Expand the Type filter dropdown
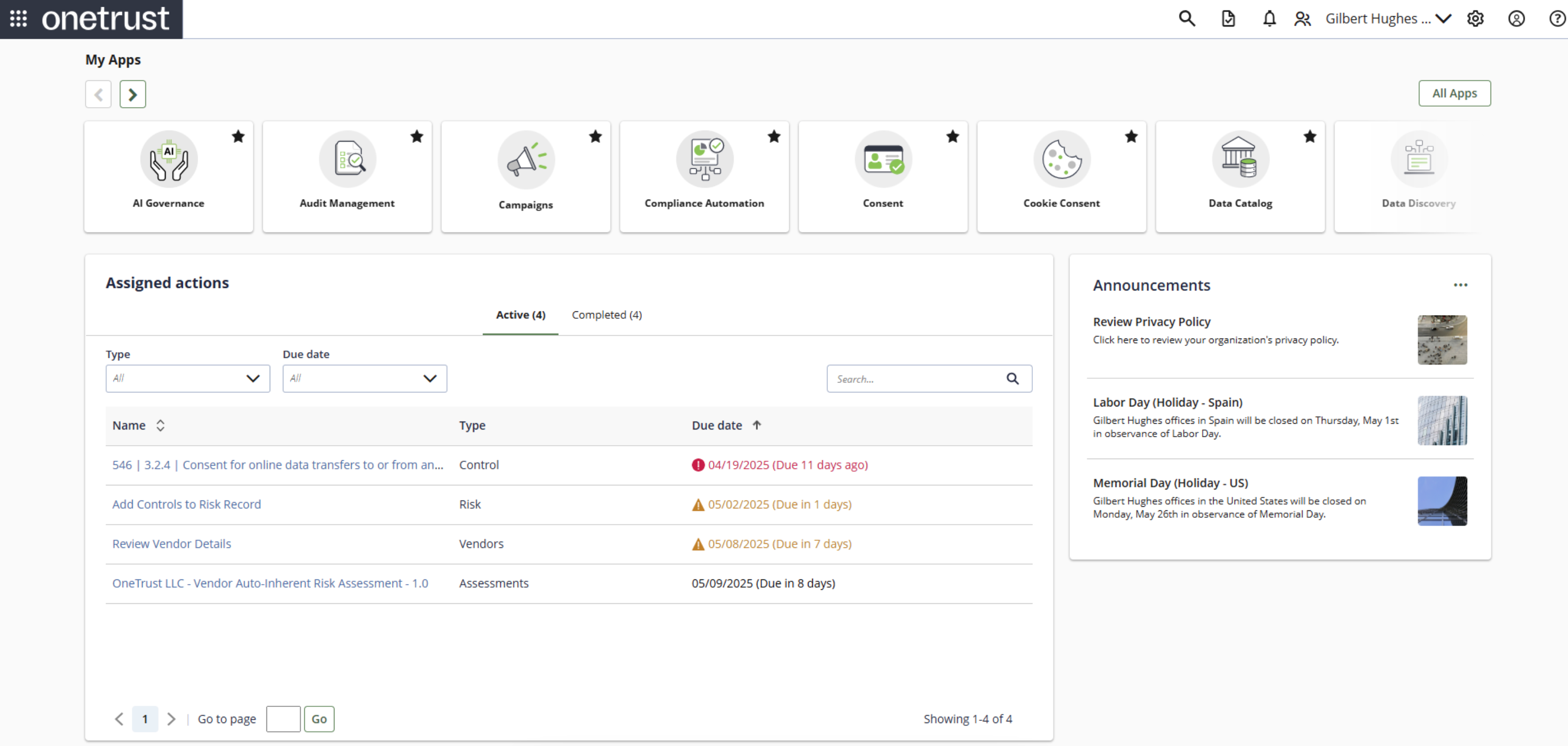The width and height of the screenshot is (1568, 746). [x=188, y=378]
